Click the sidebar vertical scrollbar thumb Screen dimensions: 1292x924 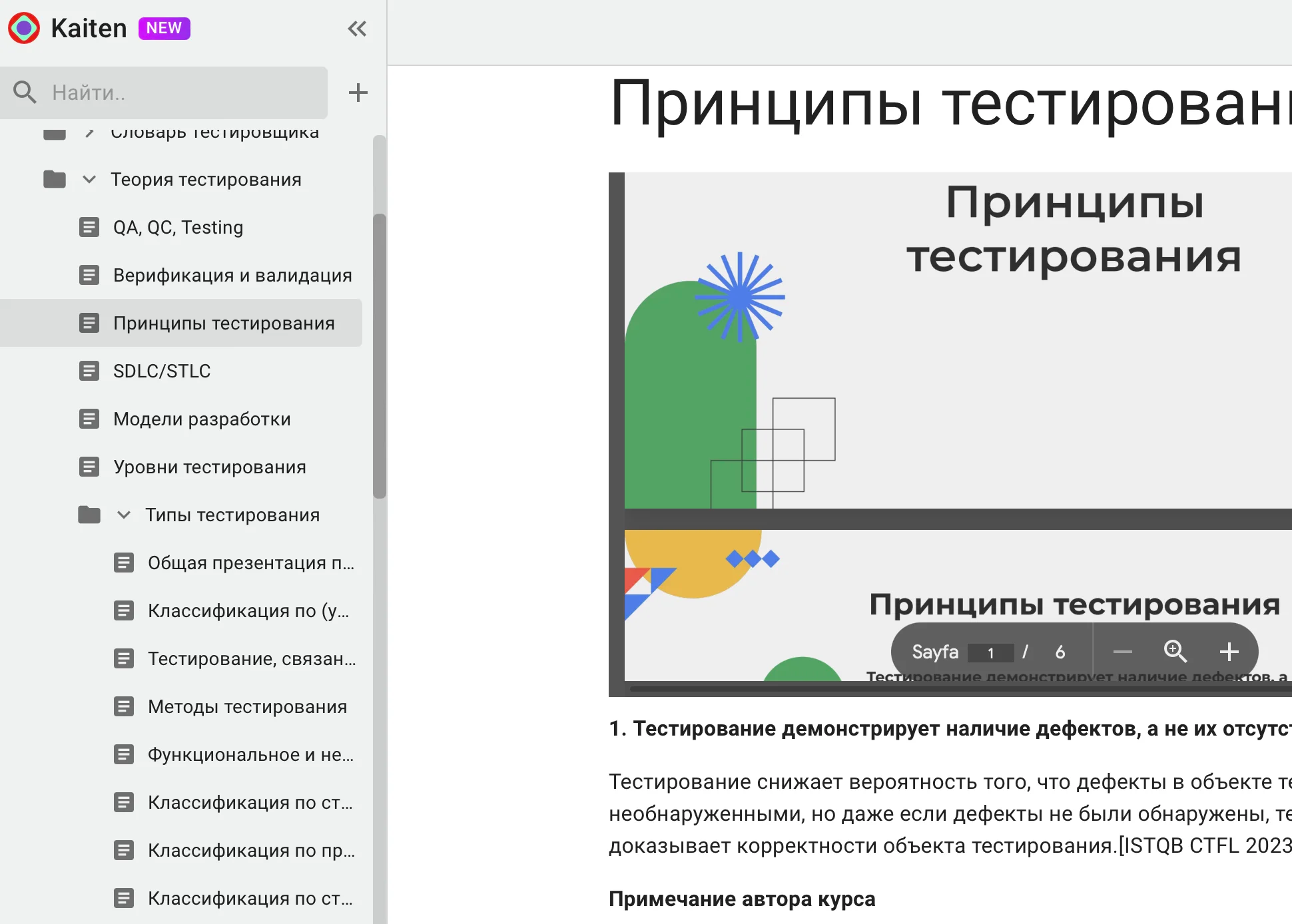pyautogui.click(x=380, y=356)
